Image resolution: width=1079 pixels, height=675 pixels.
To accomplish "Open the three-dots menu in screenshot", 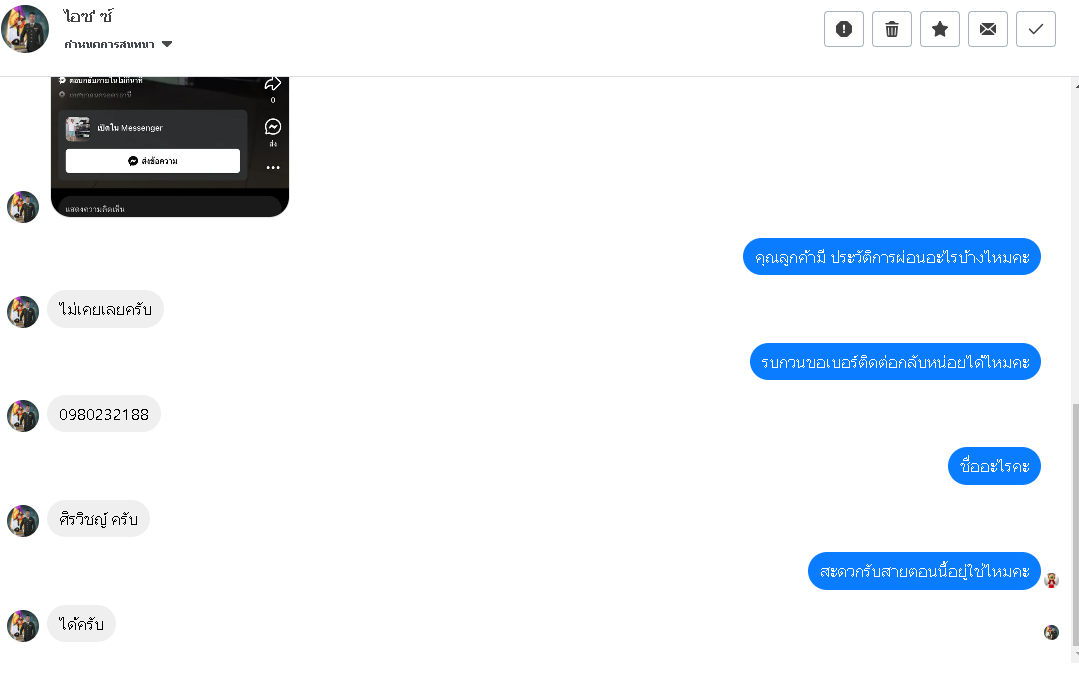I will 273,167.
